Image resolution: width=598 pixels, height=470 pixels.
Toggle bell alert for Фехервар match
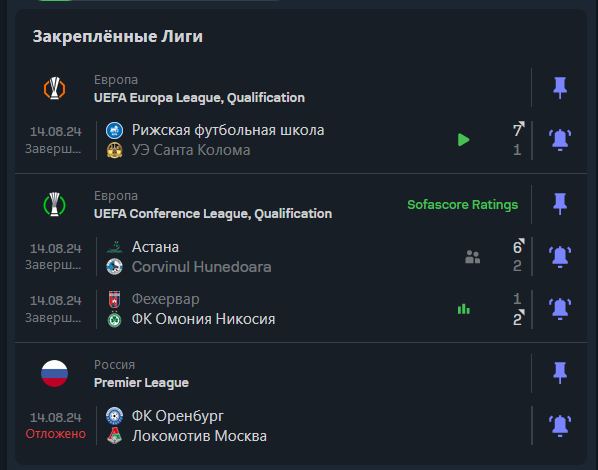(x=560, y=309)
